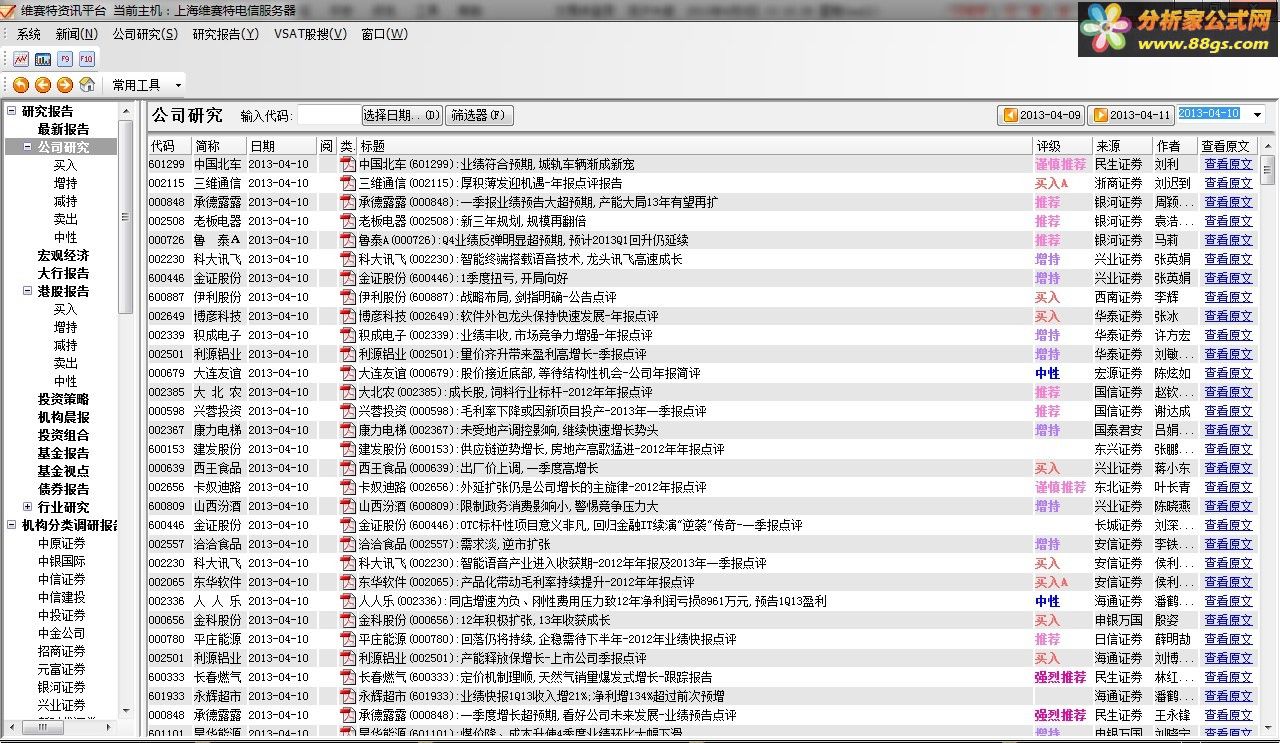
Task: Go back with the orange left arrow
Action: (43, 85)
